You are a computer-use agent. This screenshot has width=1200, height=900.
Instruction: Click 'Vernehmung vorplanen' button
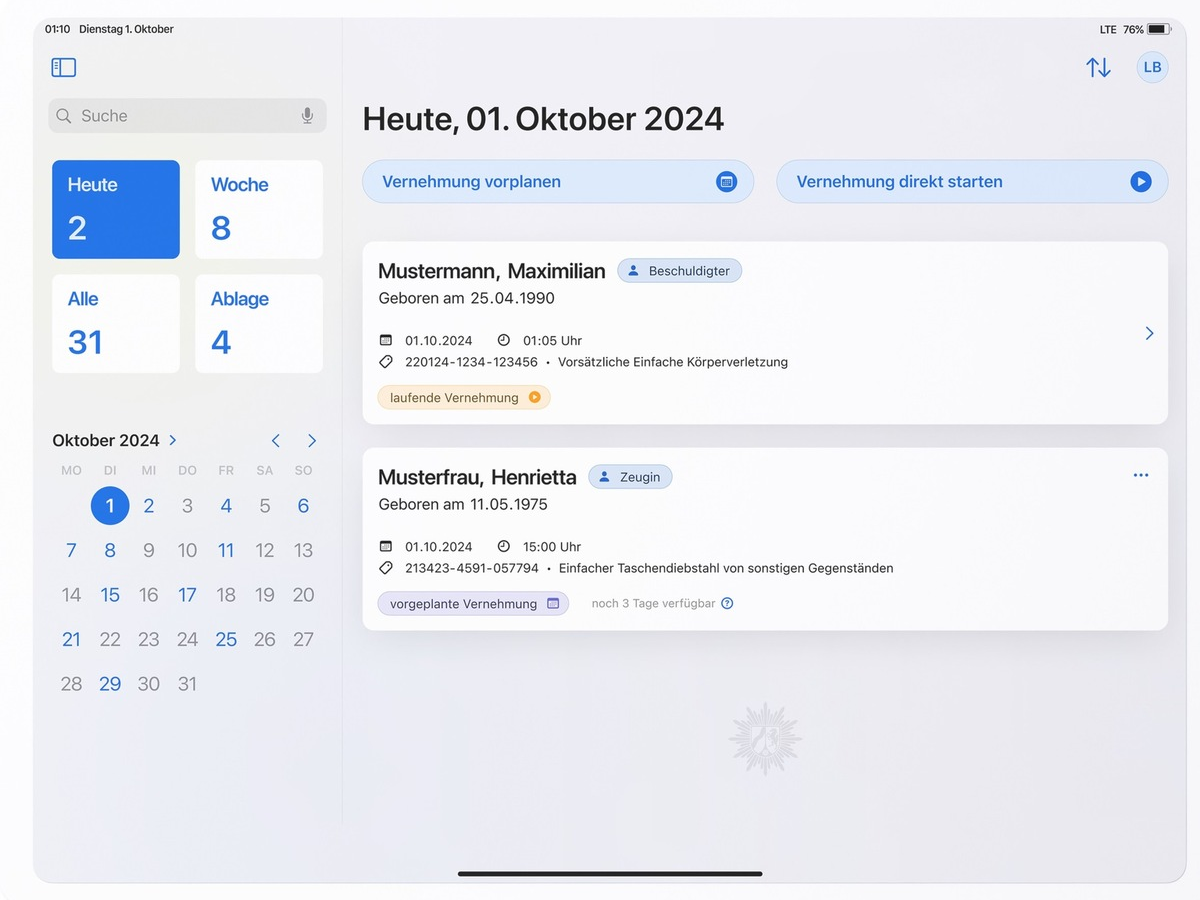[557, 182]
